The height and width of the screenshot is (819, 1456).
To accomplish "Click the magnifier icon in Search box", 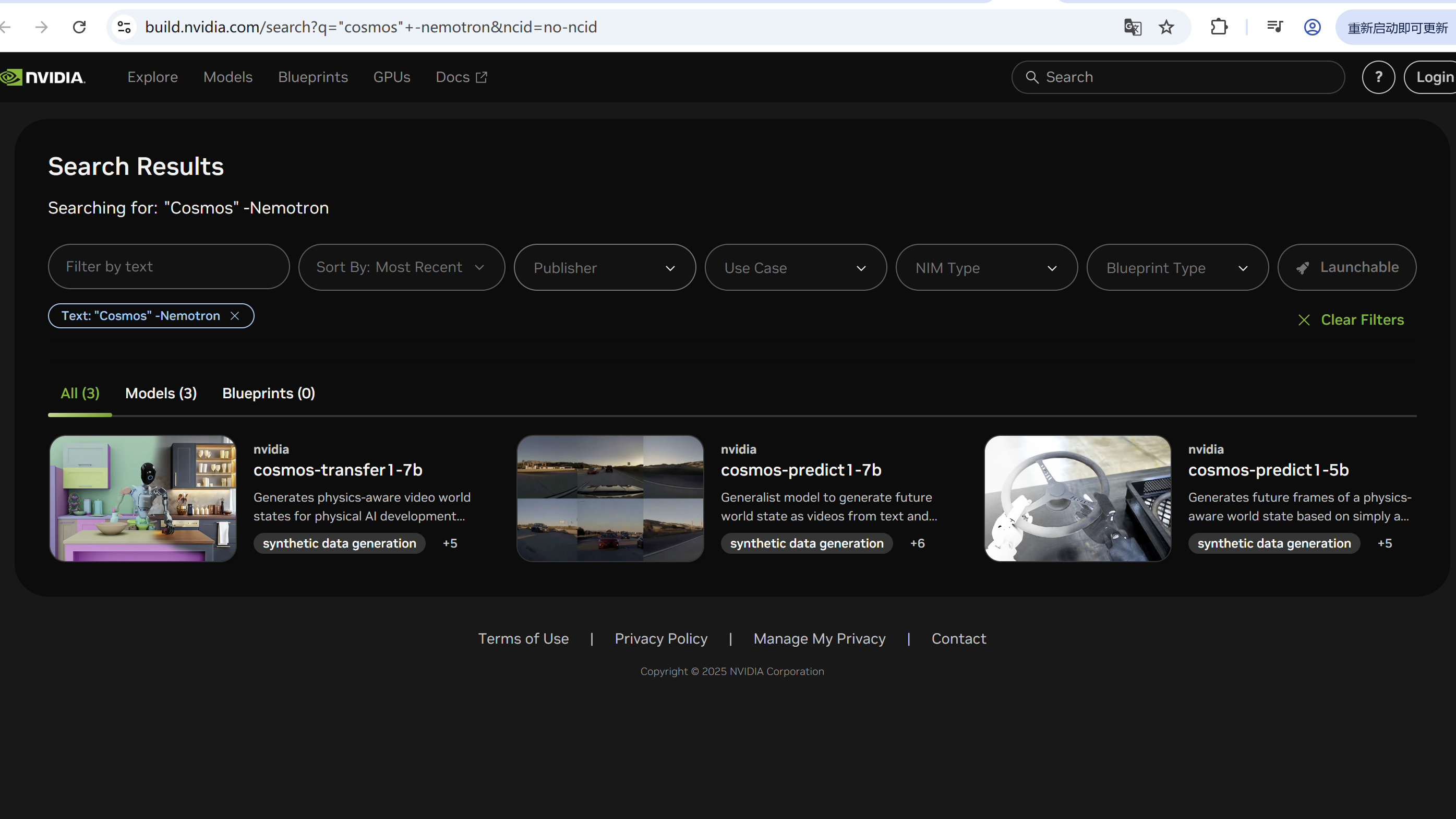I will coord(1032,77).
